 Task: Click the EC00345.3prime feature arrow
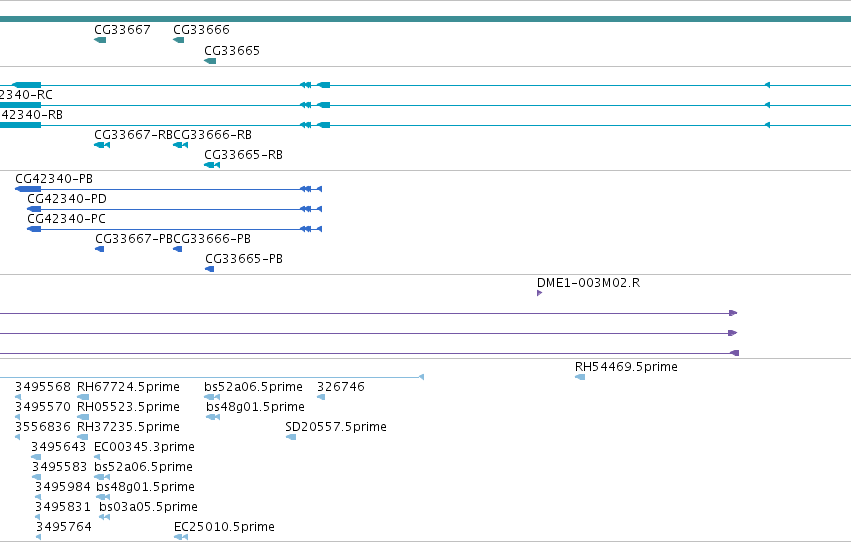(97, 457)
